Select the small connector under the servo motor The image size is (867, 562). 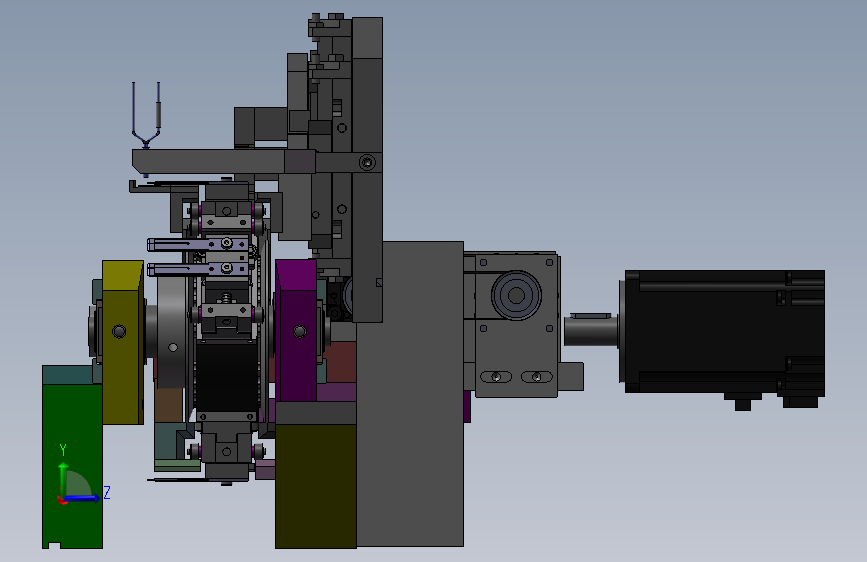pos(743,402)
